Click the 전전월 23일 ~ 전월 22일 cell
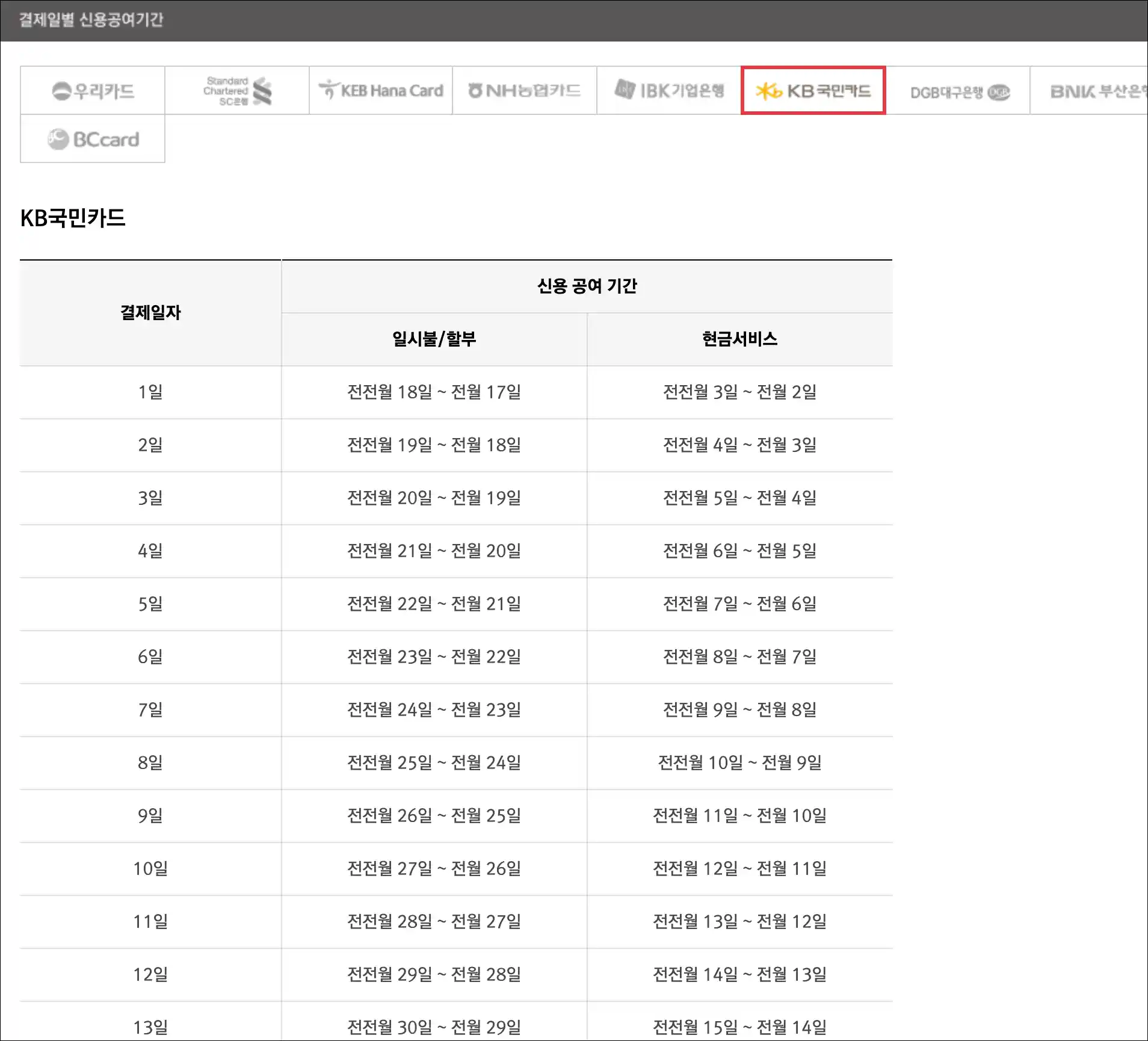1148x1041 pixels. point(434,657)
